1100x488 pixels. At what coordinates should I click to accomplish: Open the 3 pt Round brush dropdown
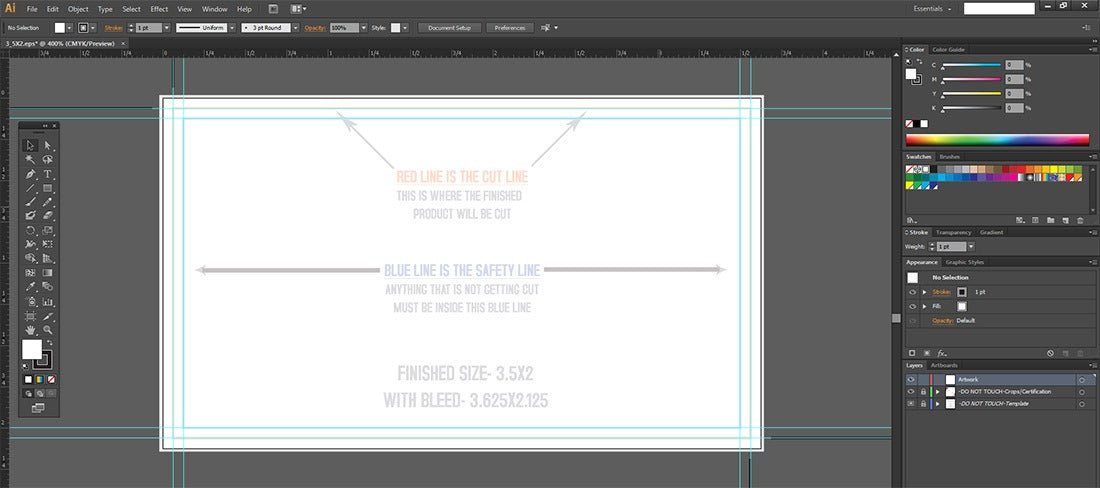[296, 28]
